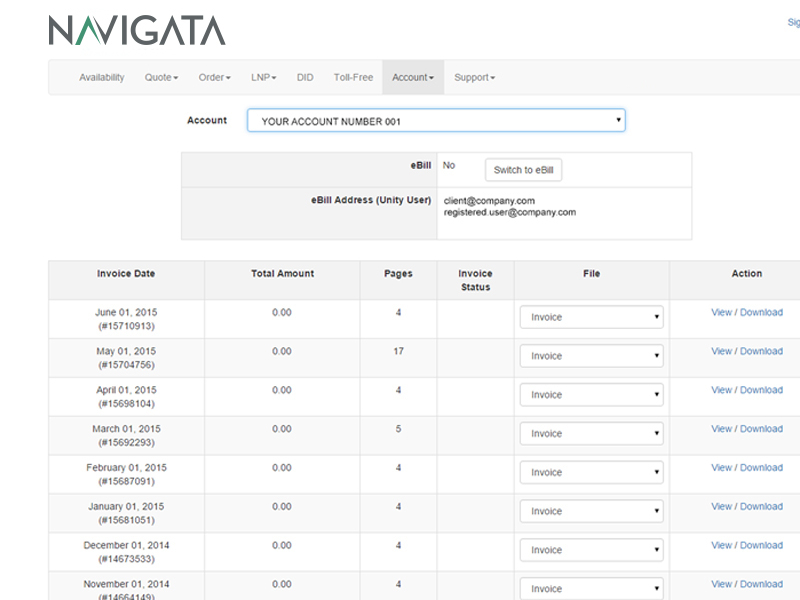Open the LNP dropdown menu
Image resolution: width=800 pixels, height=600 pixels.
[263, 78]
